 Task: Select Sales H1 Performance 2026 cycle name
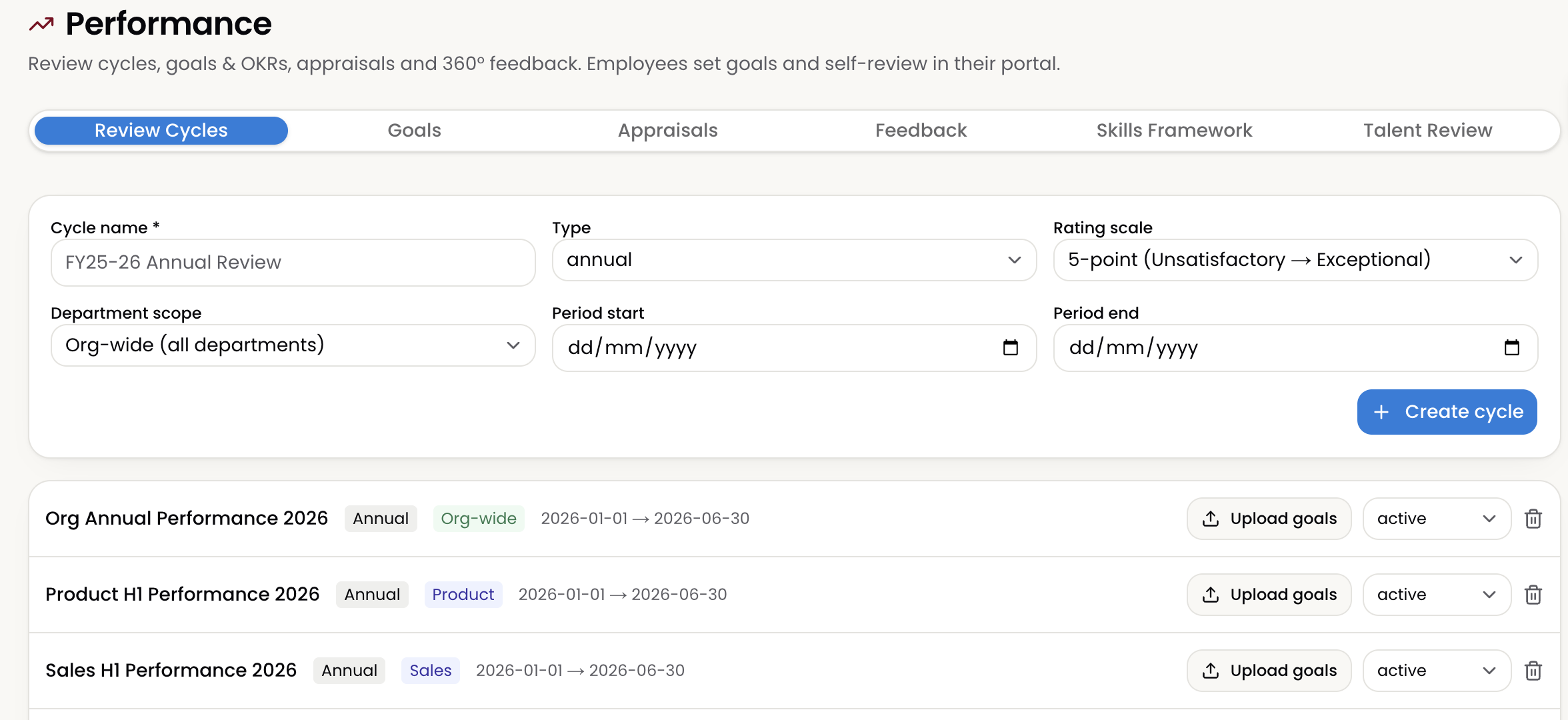tap(171, 671)
